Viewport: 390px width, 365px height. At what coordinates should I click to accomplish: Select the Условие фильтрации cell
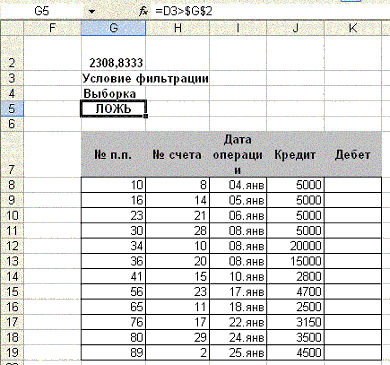click(145, 78)
